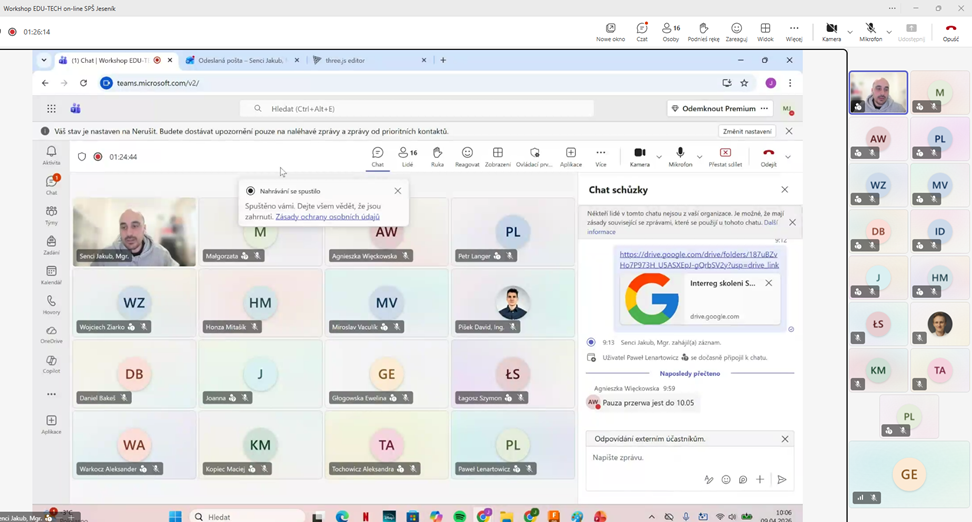
Task: Open Więcej more options menu
Action: pos(794,31)
